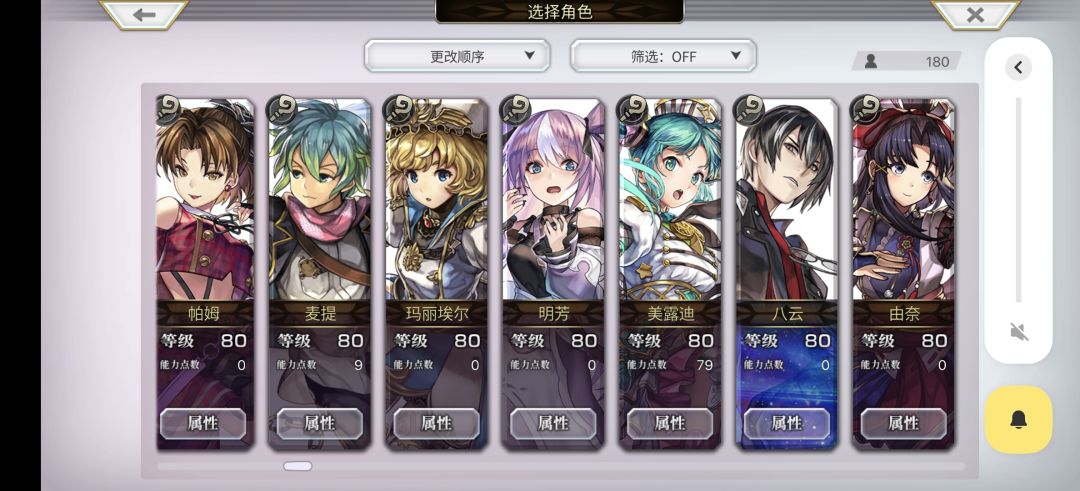The height and width of the screenshot is (491, 1080).
Task: Click the rarity badge icon on 八云's card
Action: pyautogui.click(x=749, y=109)
